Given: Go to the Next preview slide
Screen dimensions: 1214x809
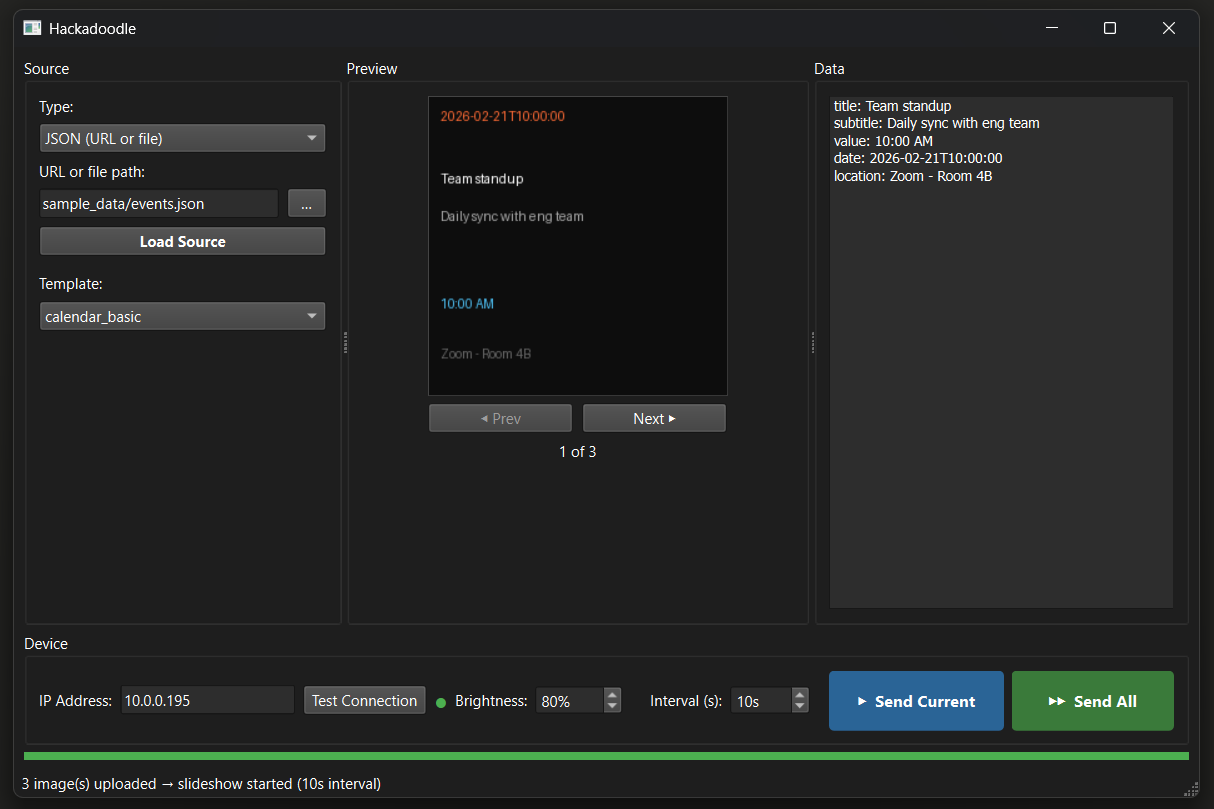Looking at the screenshot, I should coord(654,418).
